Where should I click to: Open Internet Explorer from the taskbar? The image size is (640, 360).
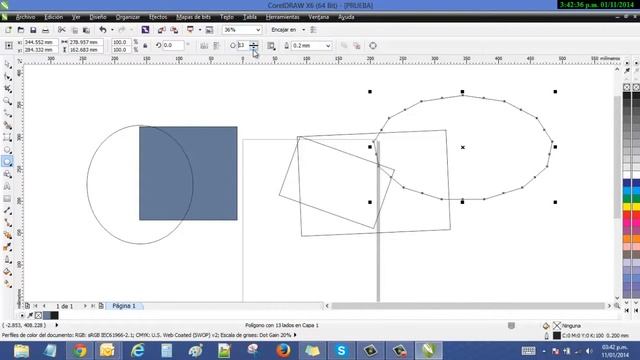138,351
